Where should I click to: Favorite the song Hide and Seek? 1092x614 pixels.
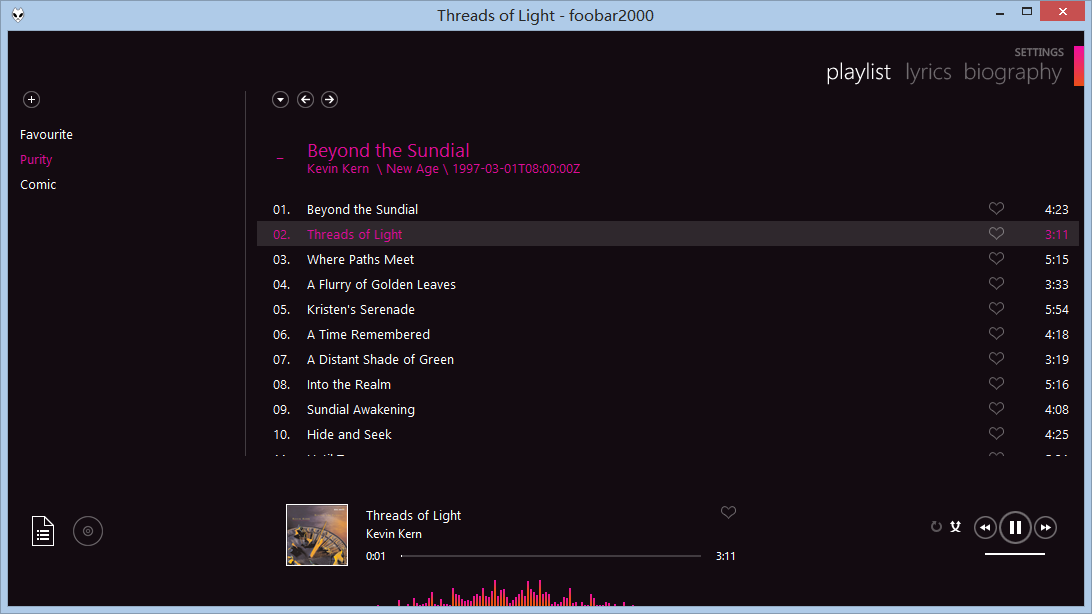(x=996, y=433)
